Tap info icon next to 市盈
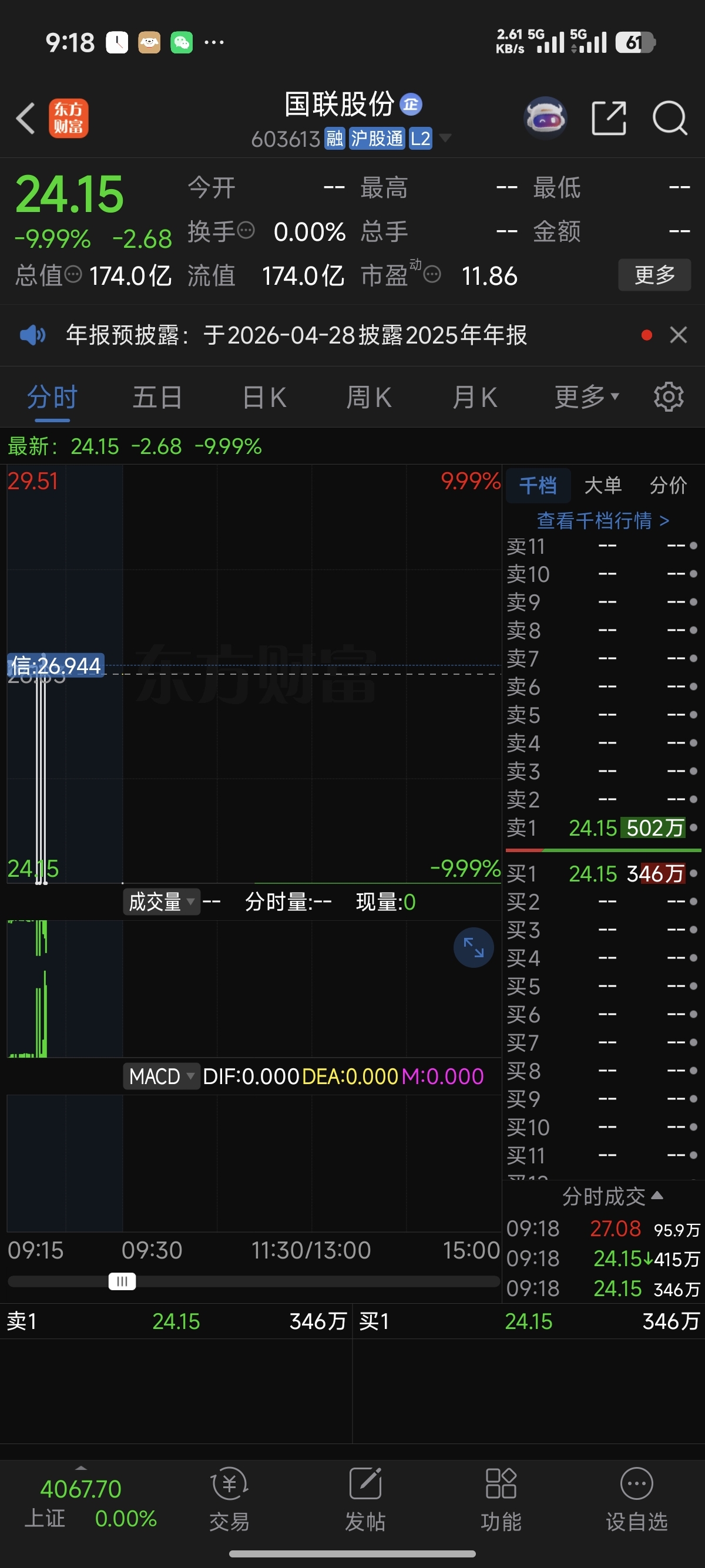This screenshot has width=705, height=1568. pyautogui.click(x=432, y=274)
